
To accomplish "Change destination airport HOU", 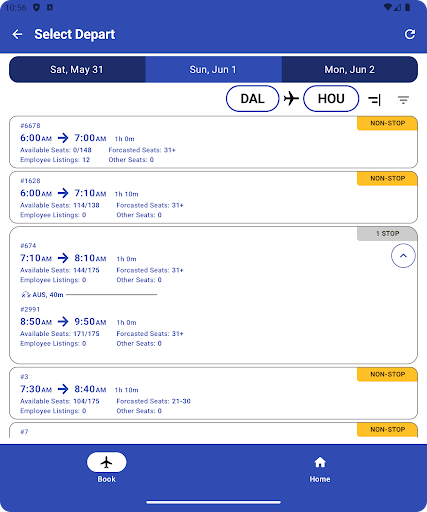I will click(331, 99).
